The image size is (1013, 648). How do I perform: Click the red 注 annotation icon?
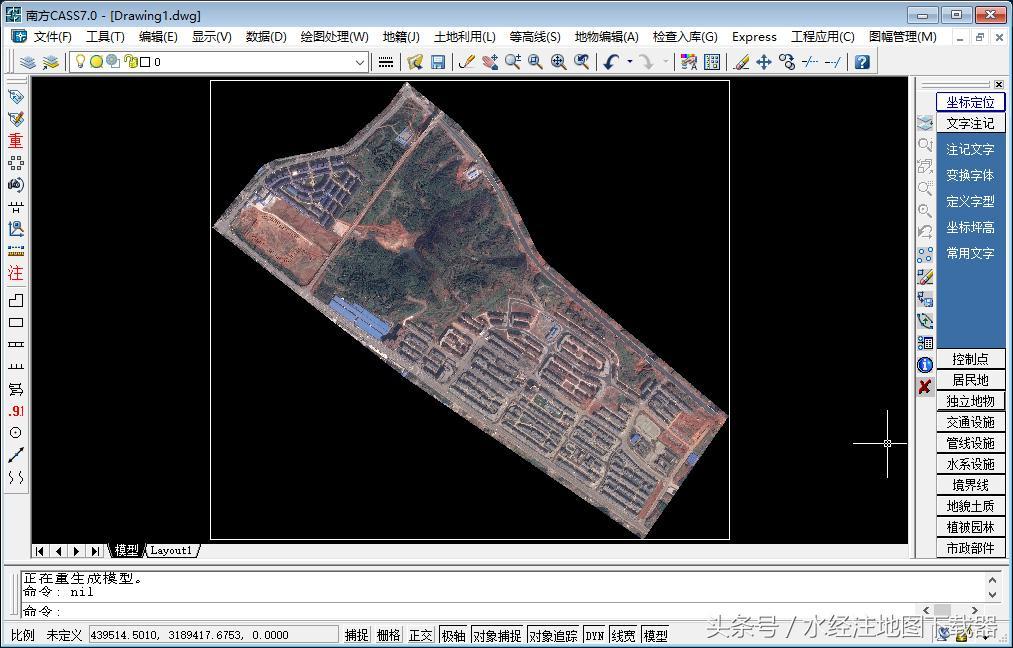[16, 273]
